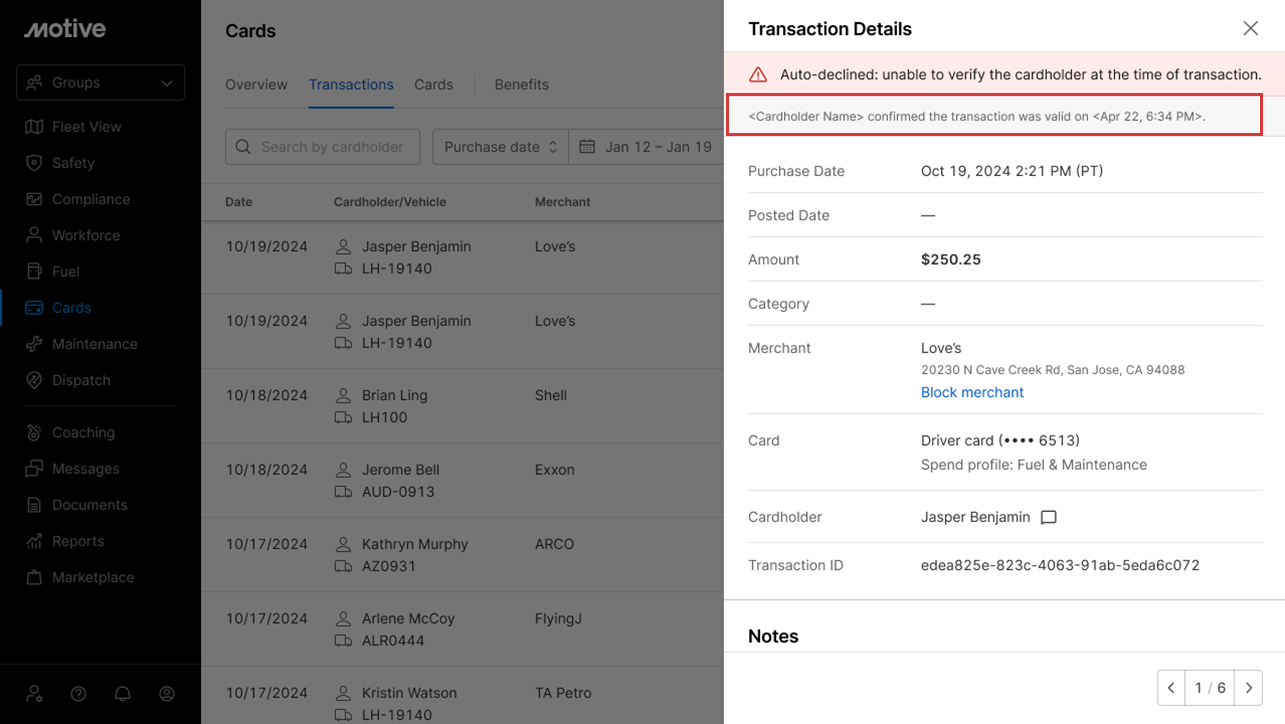Click the Cards icon in sidebar

click(x=35, y=308)
